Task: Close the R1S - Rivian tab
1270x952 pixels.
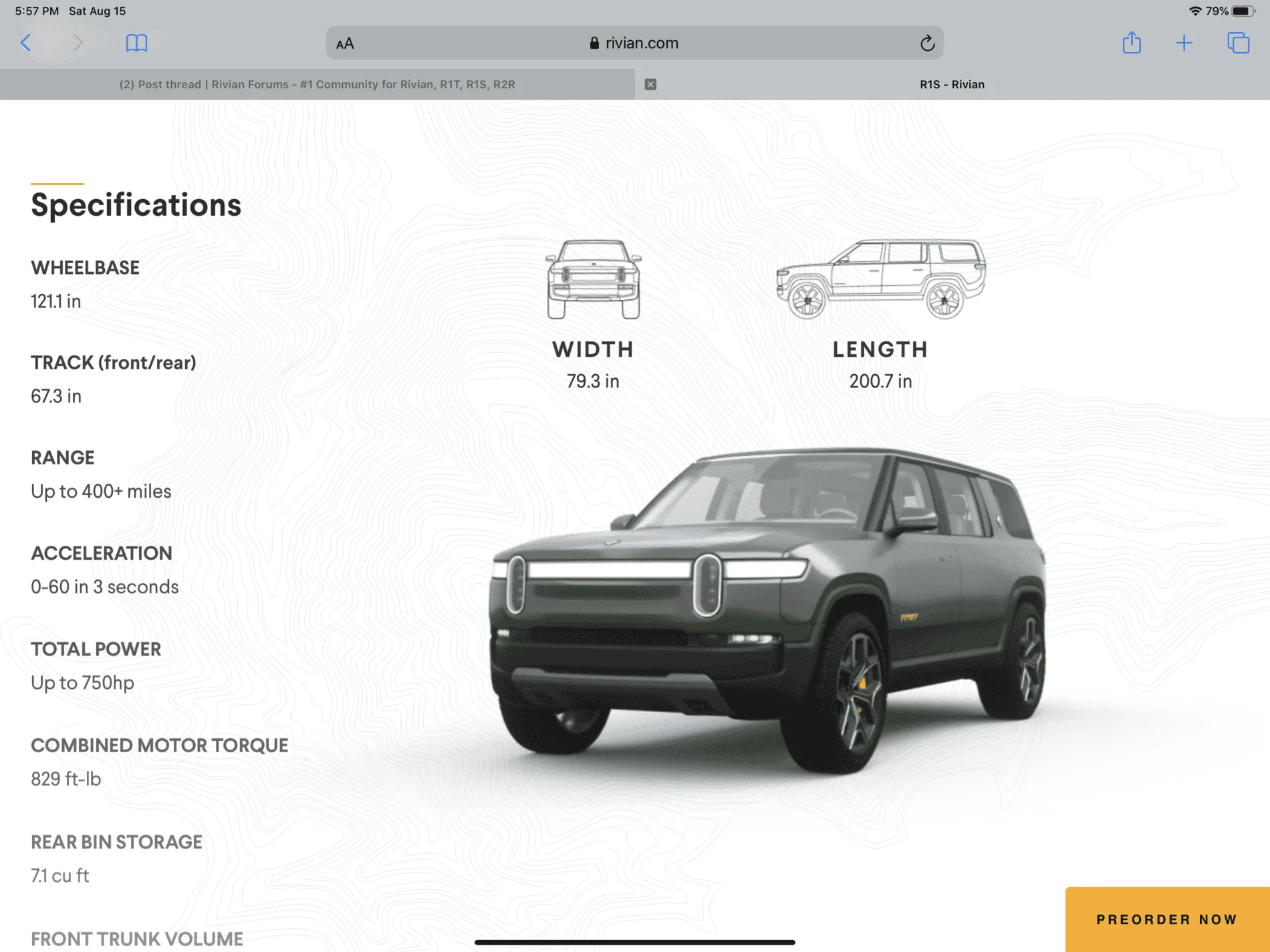Action: (x=650, y=84)
